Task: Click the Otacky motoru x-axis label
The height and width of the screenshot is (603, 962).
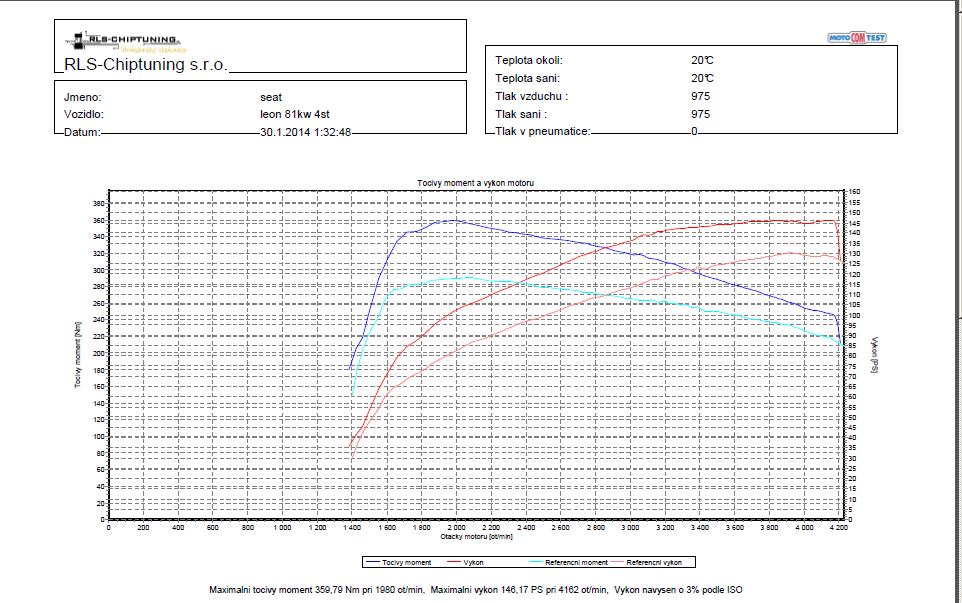Action: click(x=474, y=538)
